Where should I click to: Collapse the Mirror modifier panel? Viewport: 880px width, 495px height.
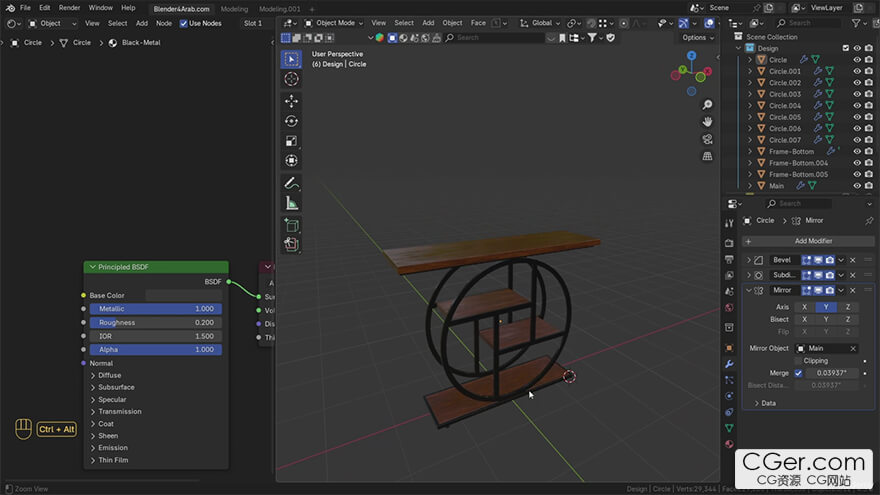tap(749, 291)
